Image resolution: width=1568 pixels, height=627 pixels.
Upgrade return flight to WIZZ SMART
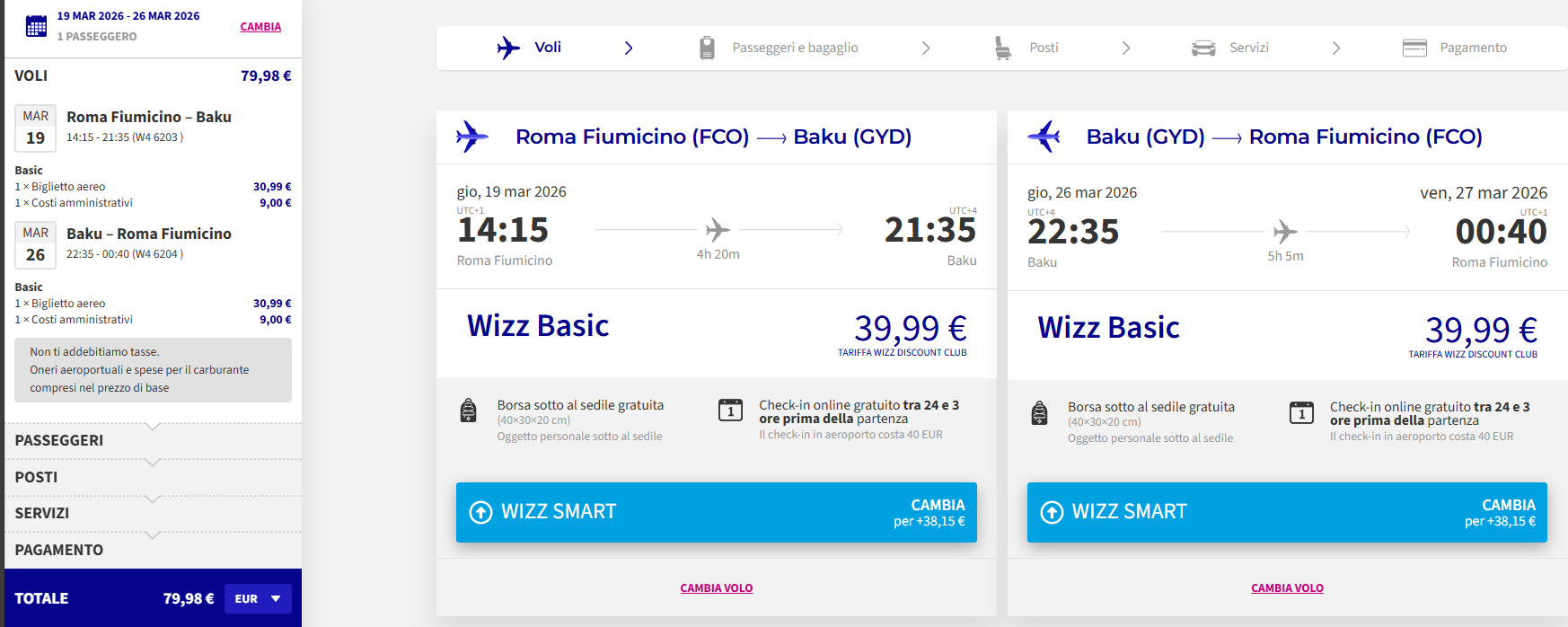1286,512
